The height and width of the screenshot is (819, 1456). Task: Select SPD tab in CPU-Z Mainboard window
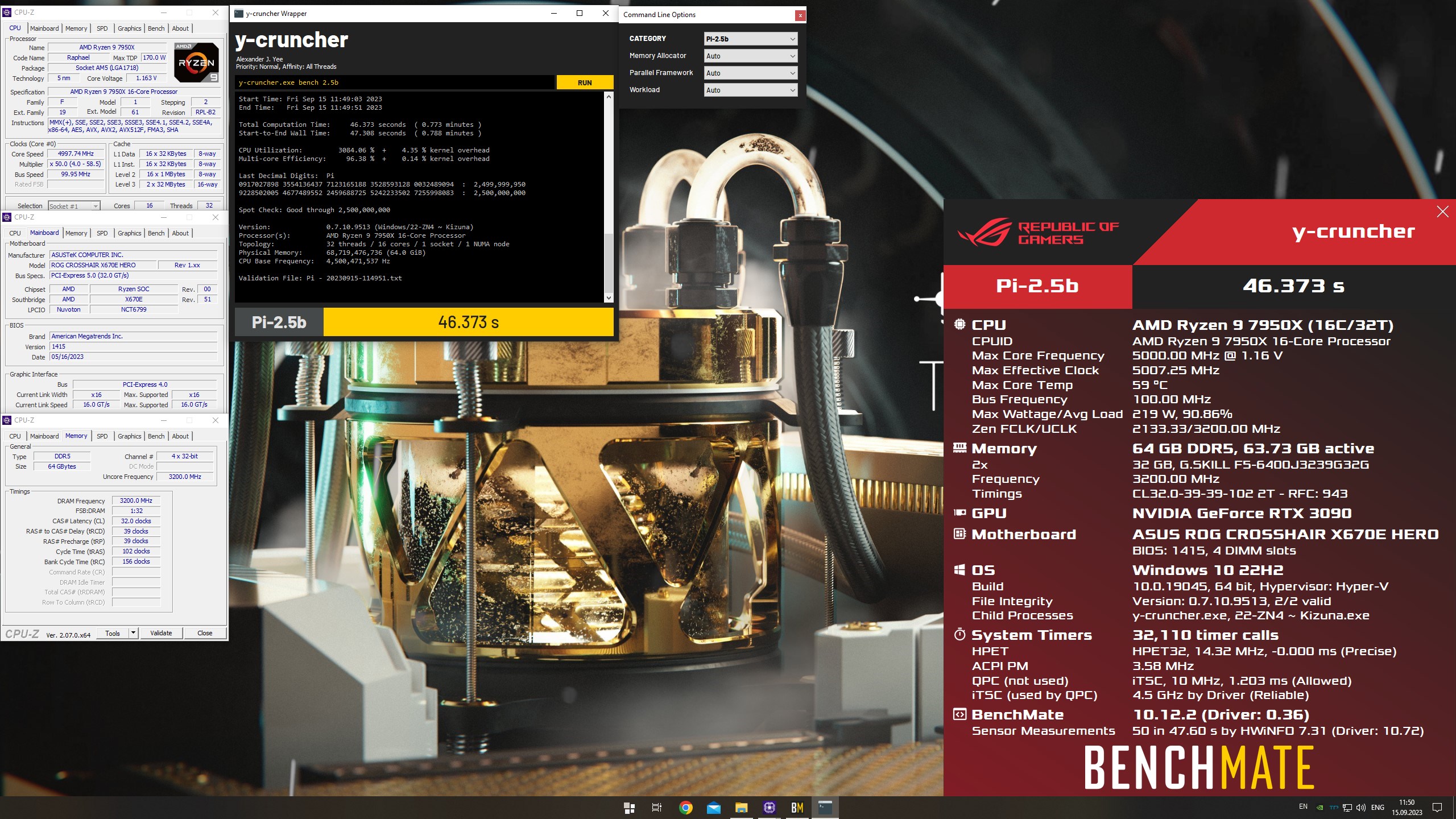[102, 233]
